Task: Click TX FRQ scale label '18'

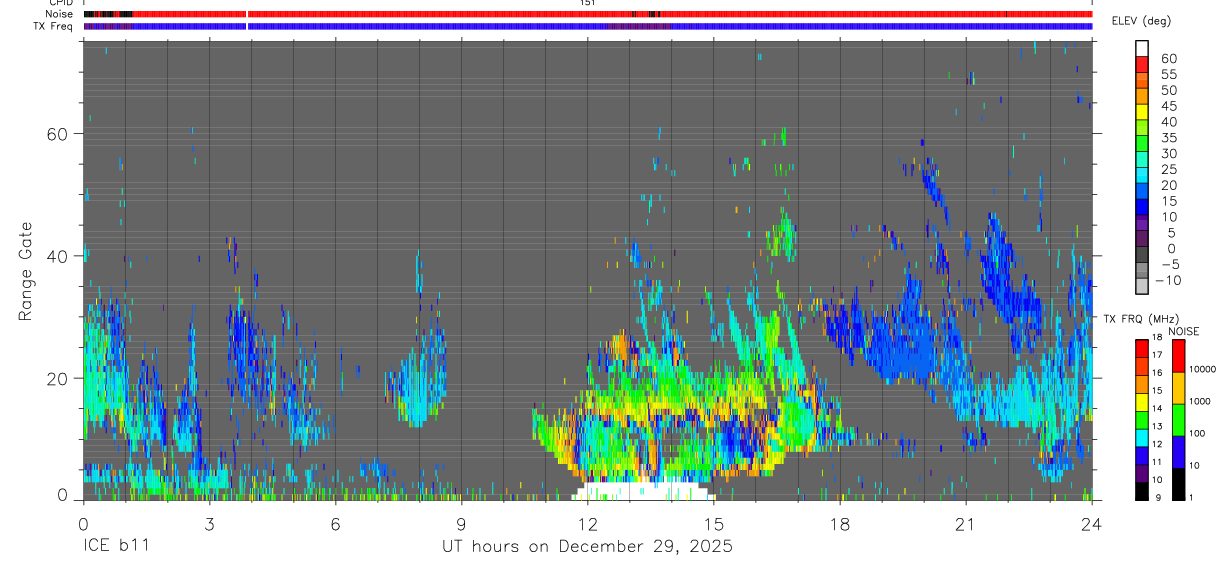Action: [x=1155, y=339]
